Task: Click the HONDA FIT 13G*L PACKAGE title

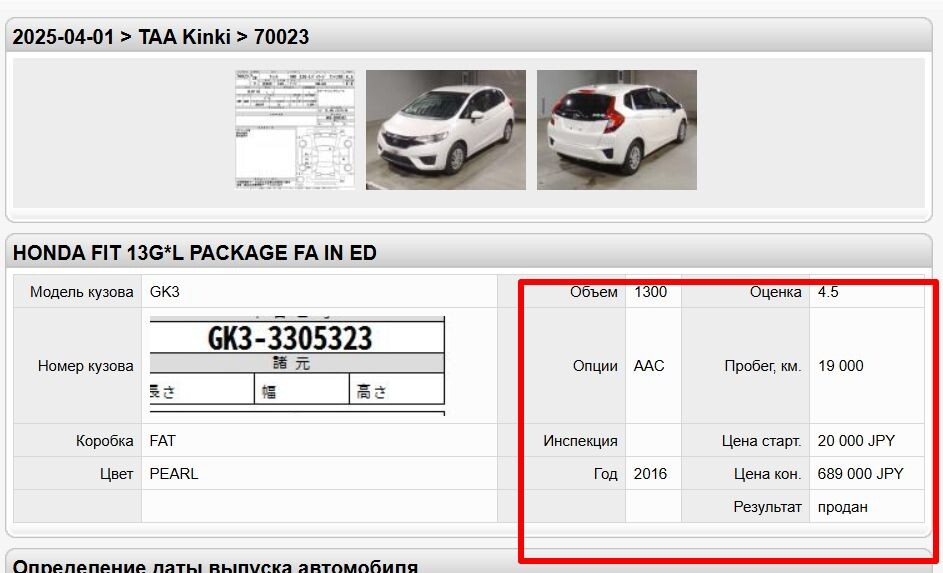Action: (x=195, y=253)
